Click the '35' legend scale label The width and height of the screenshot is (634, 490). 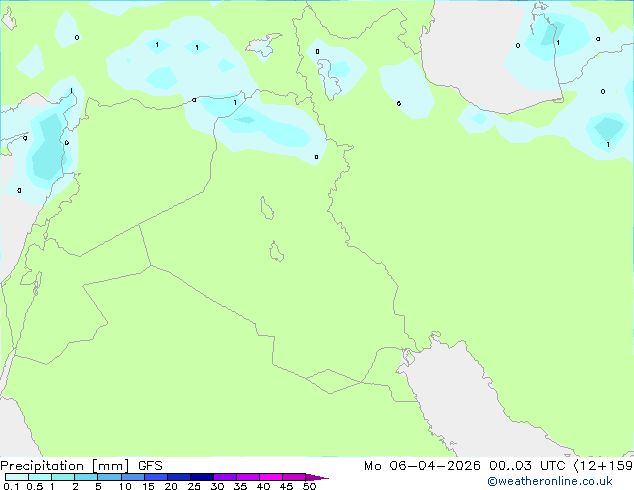240,486
